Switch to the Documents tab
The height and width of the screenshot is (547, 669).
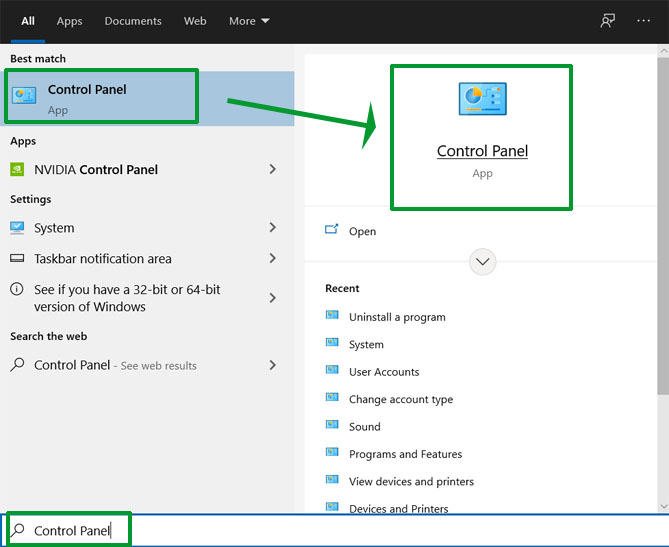tap(133, 21)
